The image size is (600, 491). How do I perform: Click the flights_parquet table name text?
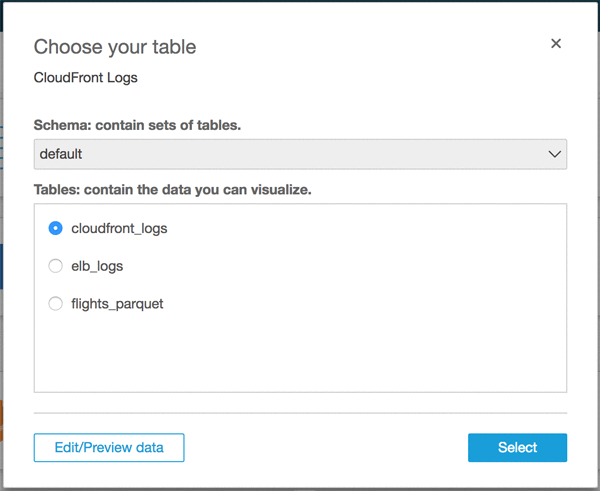click(x=117, y=303)
